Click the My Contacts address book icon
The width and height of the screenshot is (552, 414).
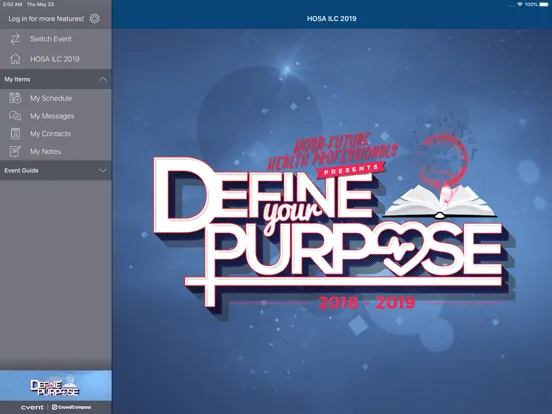pos(15,134)
